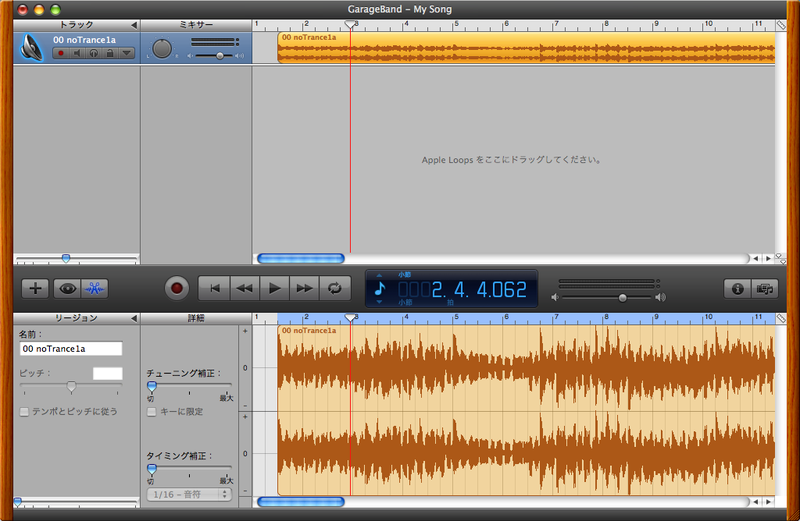Click the region column header in the editor
Viewport: 800px width, 521px height.
pyautogui.click(x=77, y=318)
